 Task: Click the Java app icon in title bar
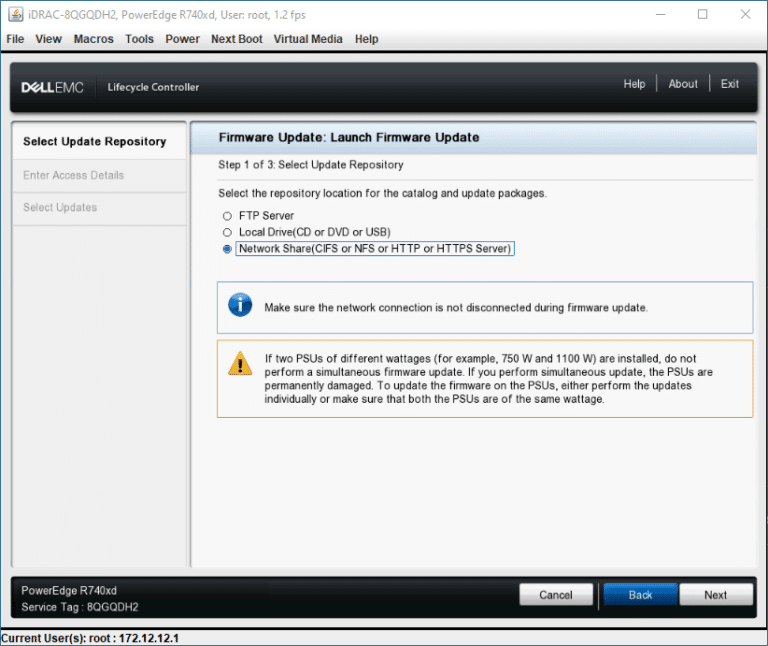(16, 14)
